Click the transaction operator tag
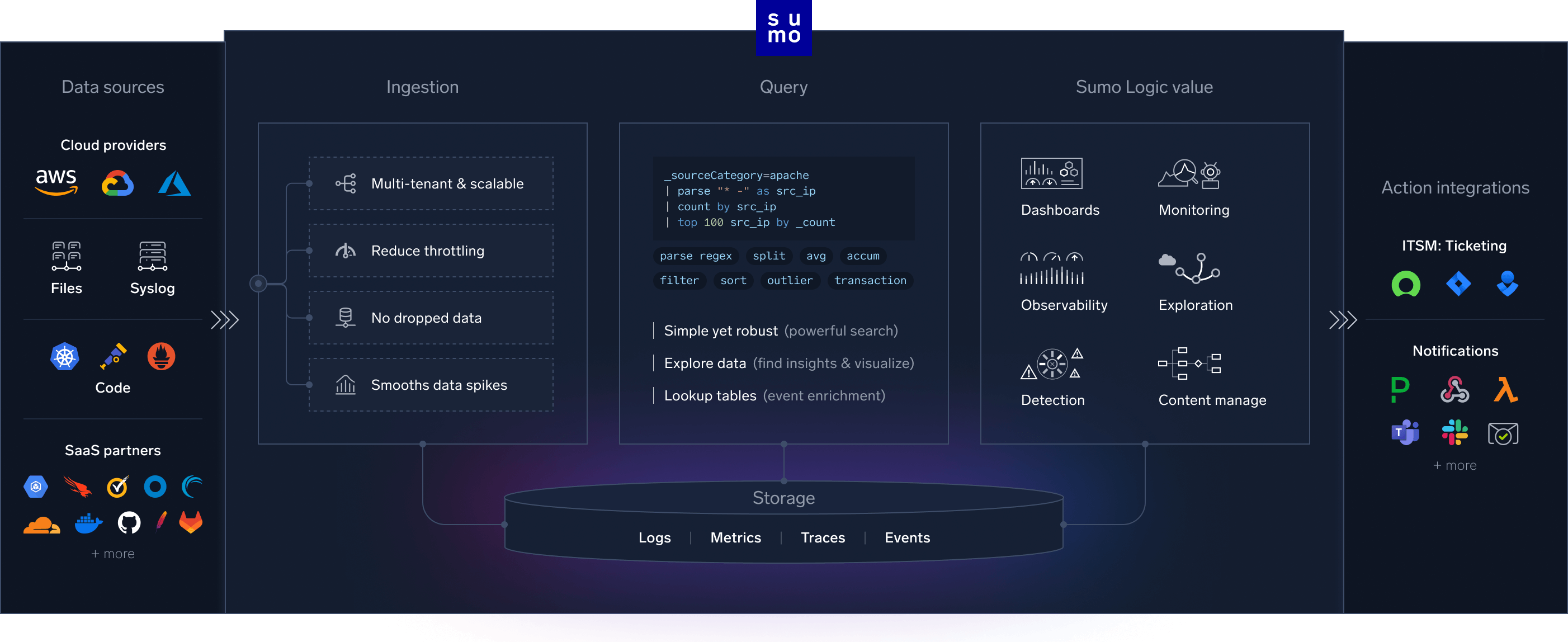Viewport: 1568px width, 642px height. pyautogui.click(x=870, y=281)
